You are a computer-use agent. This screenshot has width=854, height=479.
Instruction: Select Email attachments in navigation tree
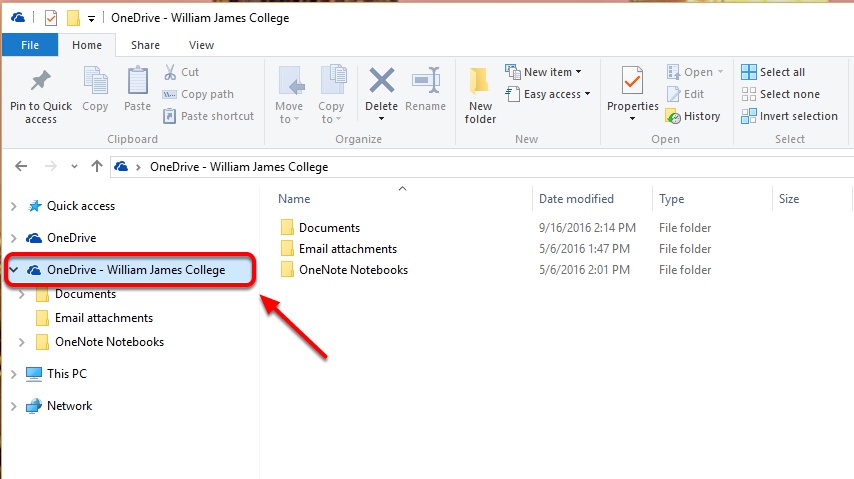pos(103,318)
